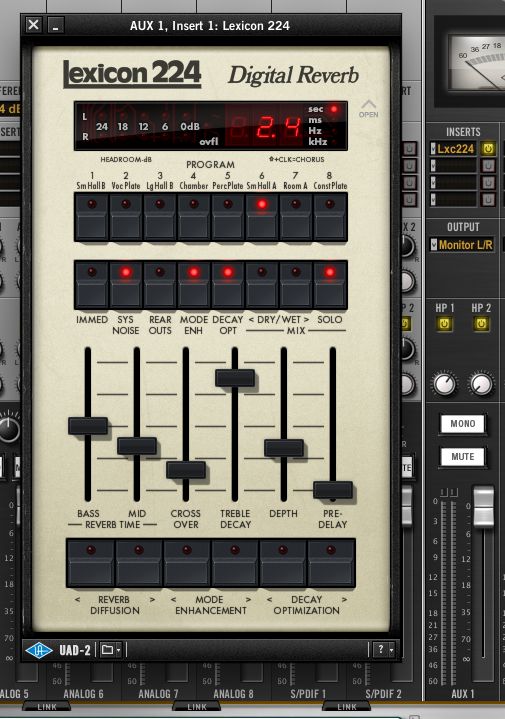The height and width of the screenshot is (719, 505).
Task: Select program 8 Const Plate button
Action: pyautogui.click(x=329, y=217)
